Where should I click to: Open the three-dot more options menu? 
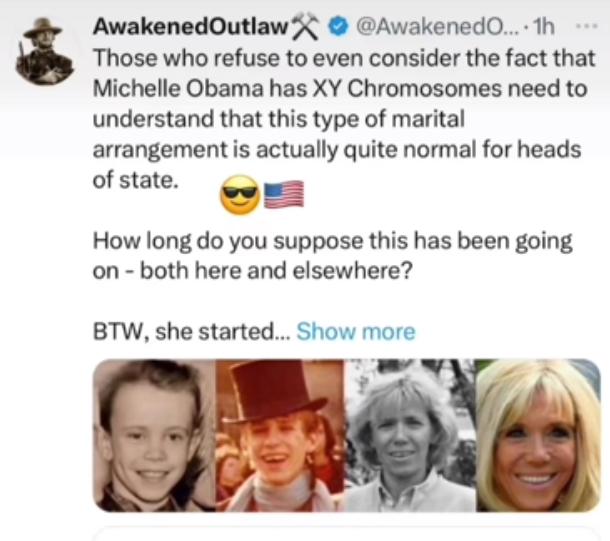click(x=587, y=26)
